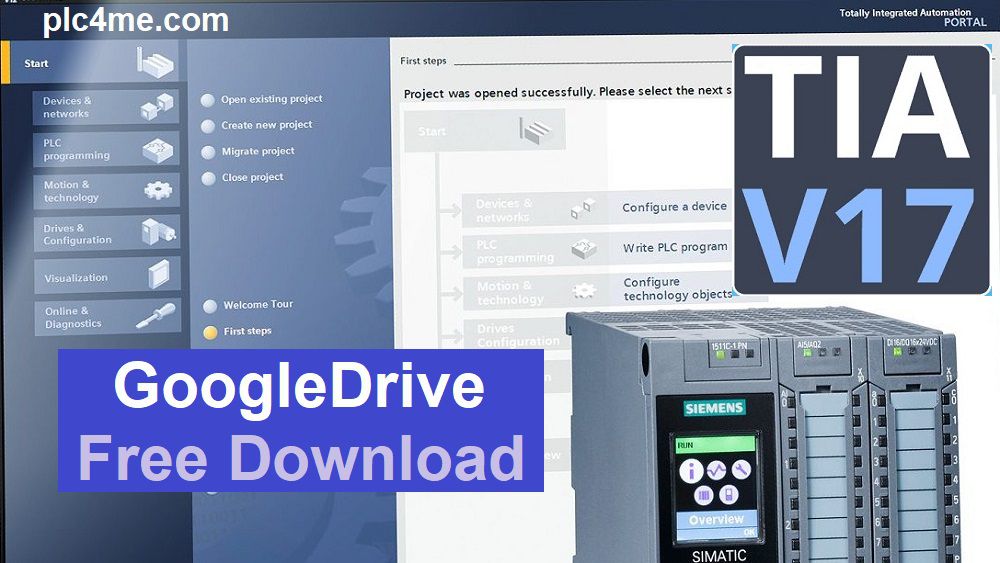The width and height of the screenshot is (1000, 563).
Task: Click the gear icon beside Configure technology objects
Action: coord(583,291)
